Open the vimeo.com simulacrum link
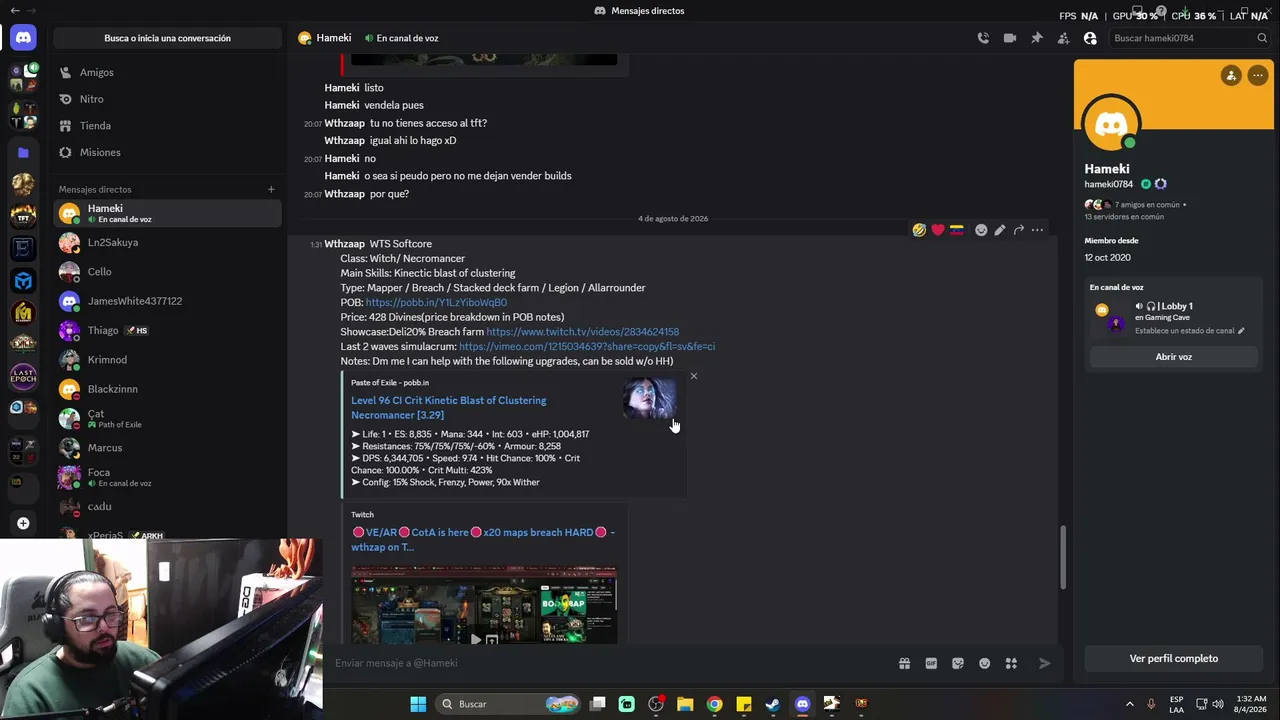 [x=587, y=346]
